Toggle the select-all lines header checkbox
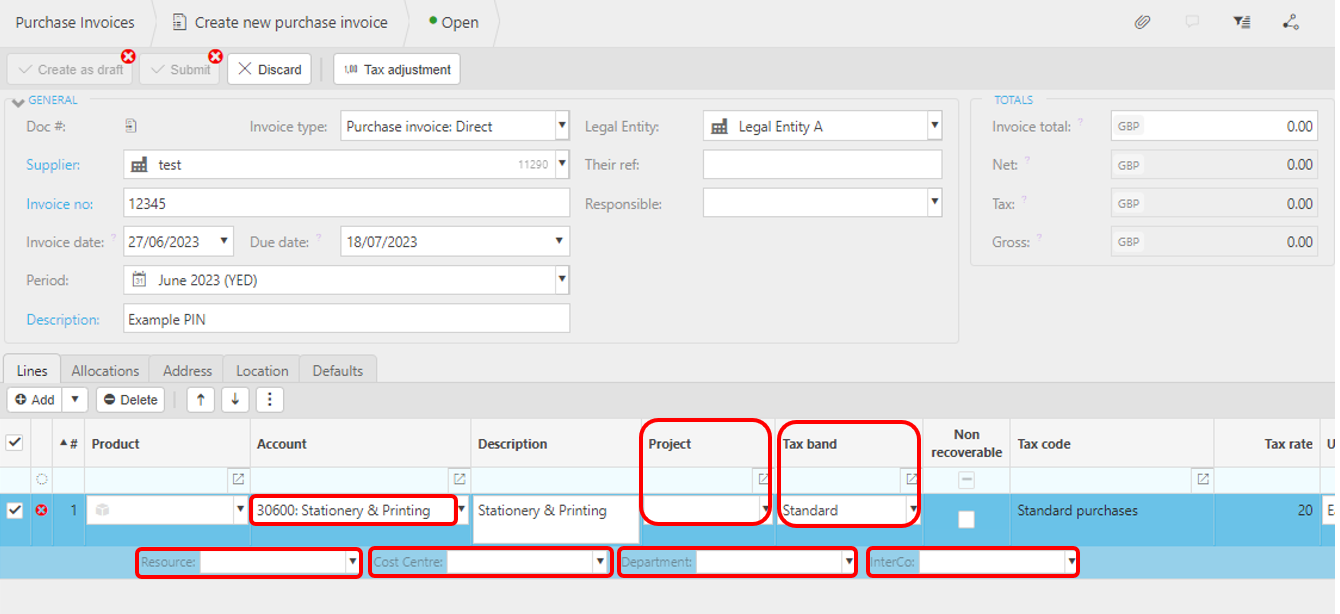 click(x=15, y=442)
